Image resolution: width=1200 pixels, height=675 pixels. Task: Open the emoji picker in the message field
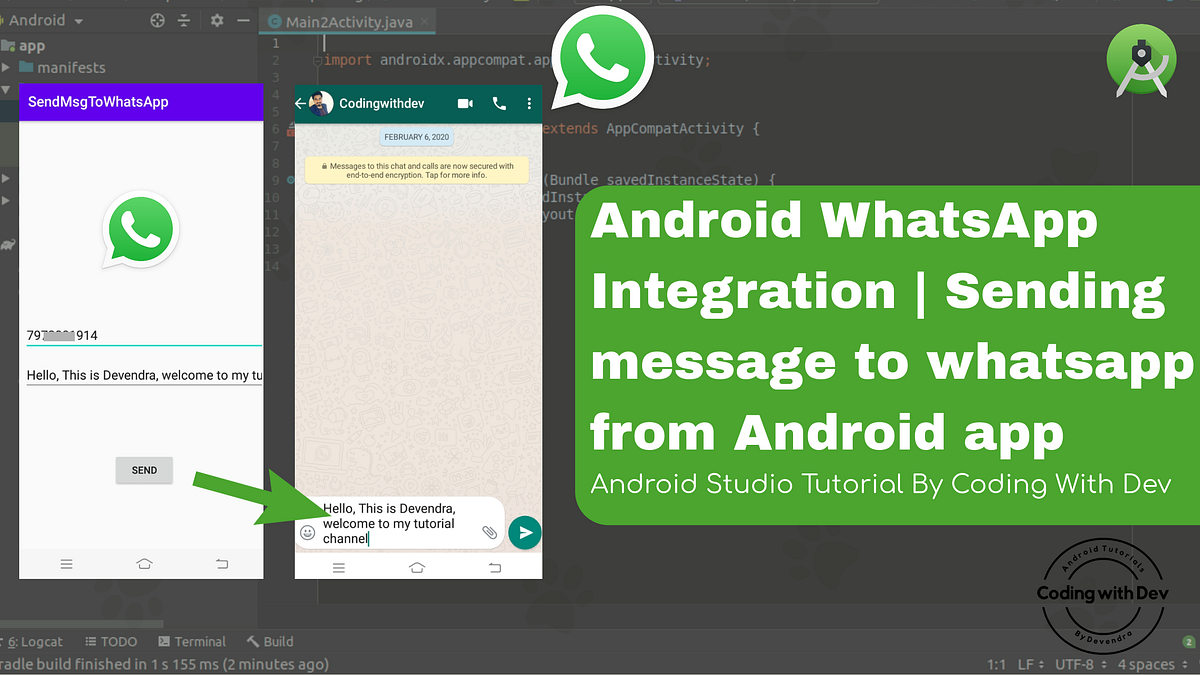coord(308,533)
